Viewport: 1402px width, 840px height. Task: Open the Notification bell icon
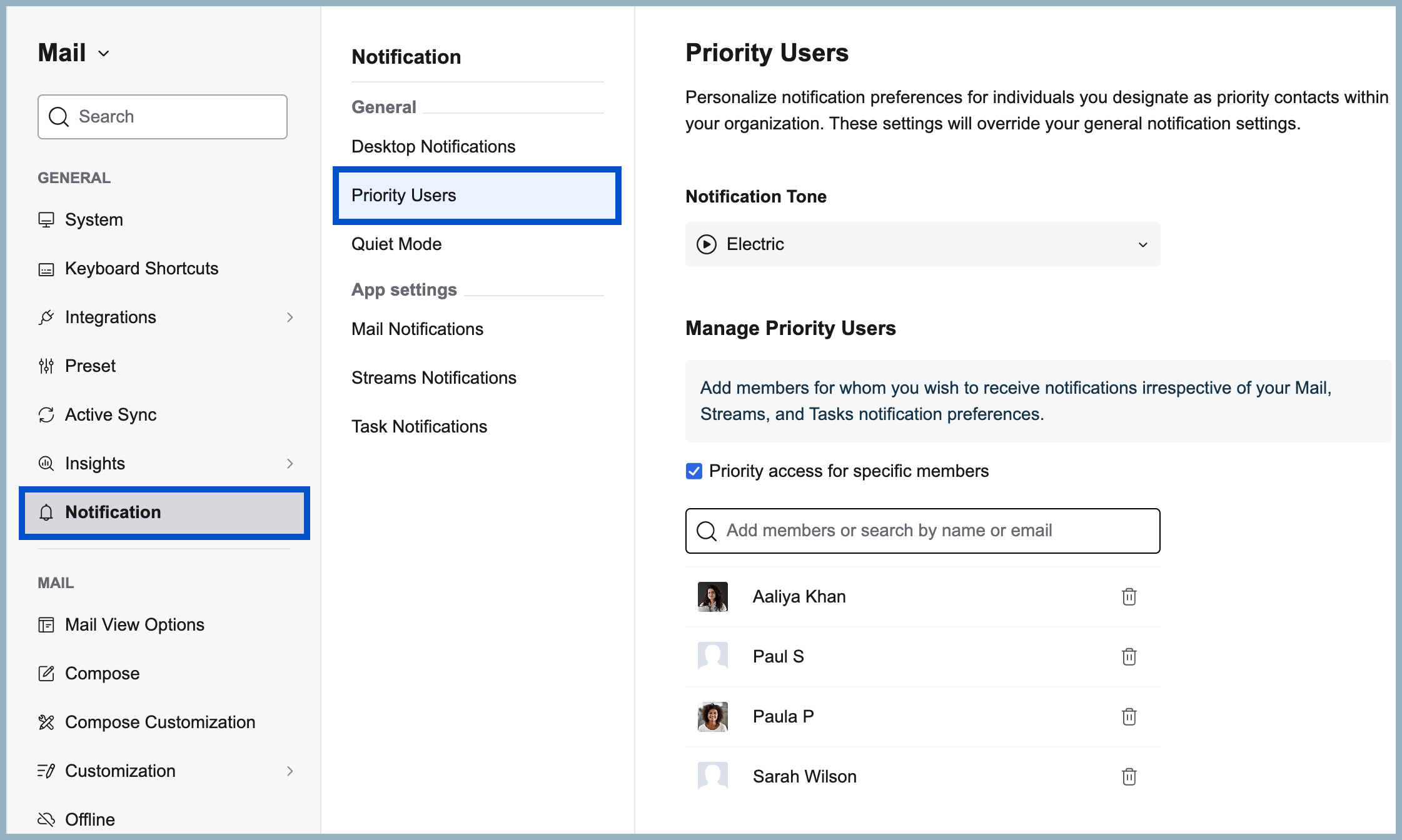click(x=46, y=512)
